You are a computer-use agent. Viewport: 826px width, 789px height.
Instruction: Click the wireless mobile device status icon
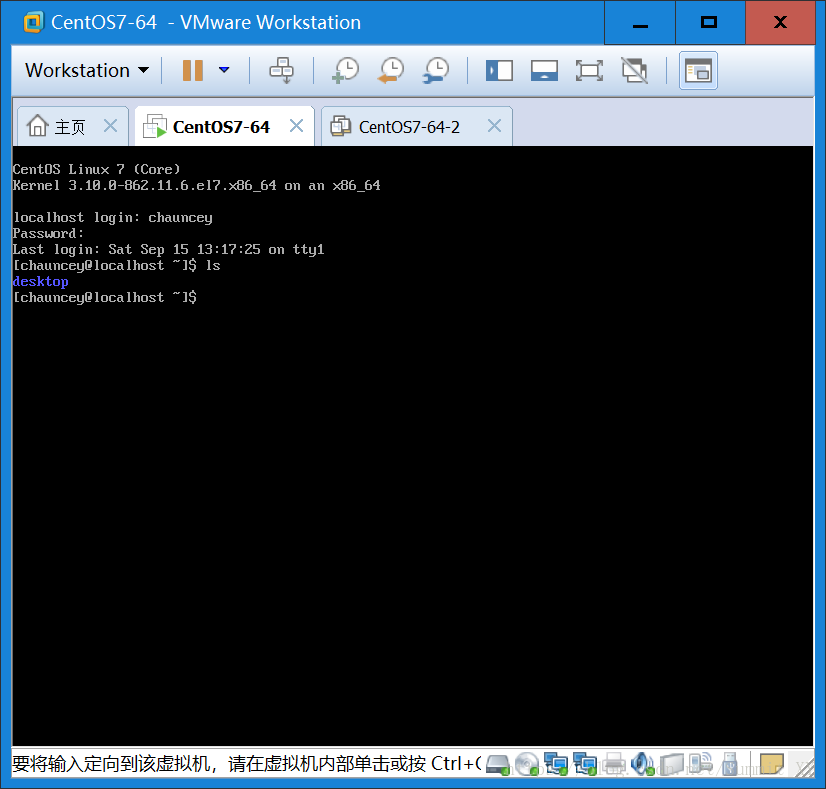pos(701,764)
